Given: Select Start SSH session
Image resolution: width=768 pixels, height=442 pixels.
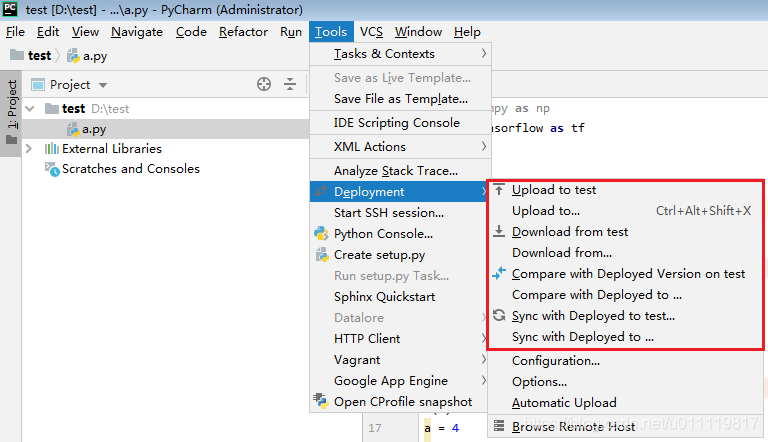Looking at the screenshot, I should tap(398, 213).
